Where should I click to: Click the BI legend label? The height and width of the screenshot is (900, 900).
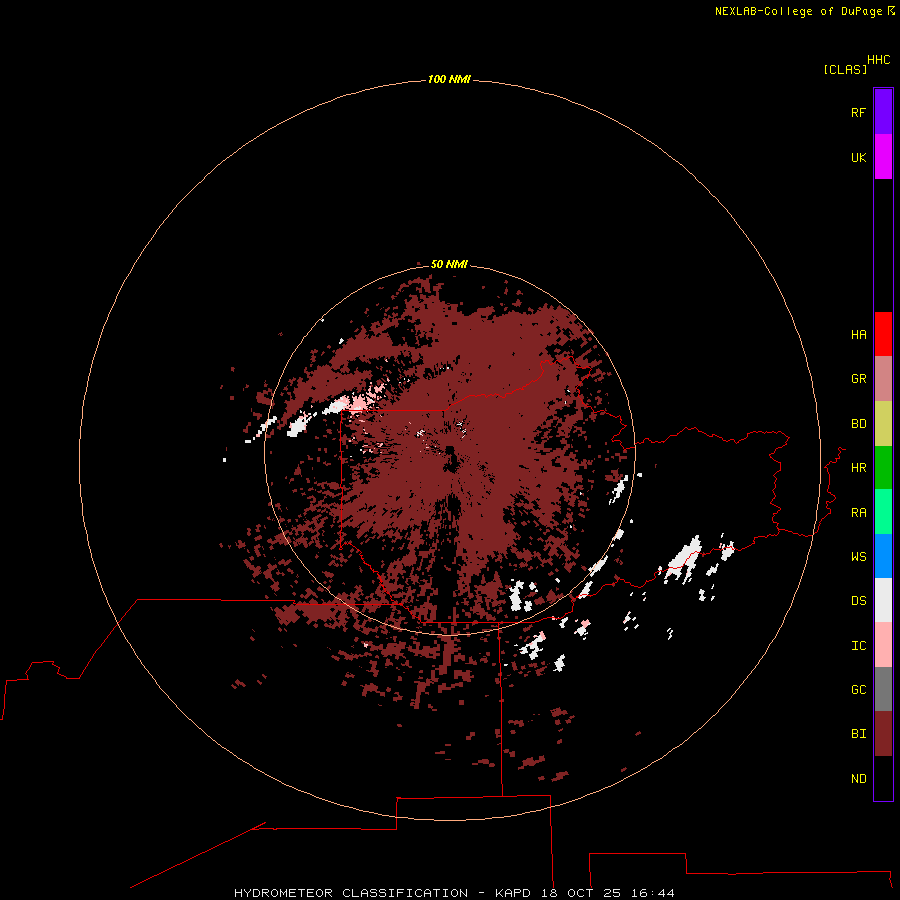tap(858, 734)
